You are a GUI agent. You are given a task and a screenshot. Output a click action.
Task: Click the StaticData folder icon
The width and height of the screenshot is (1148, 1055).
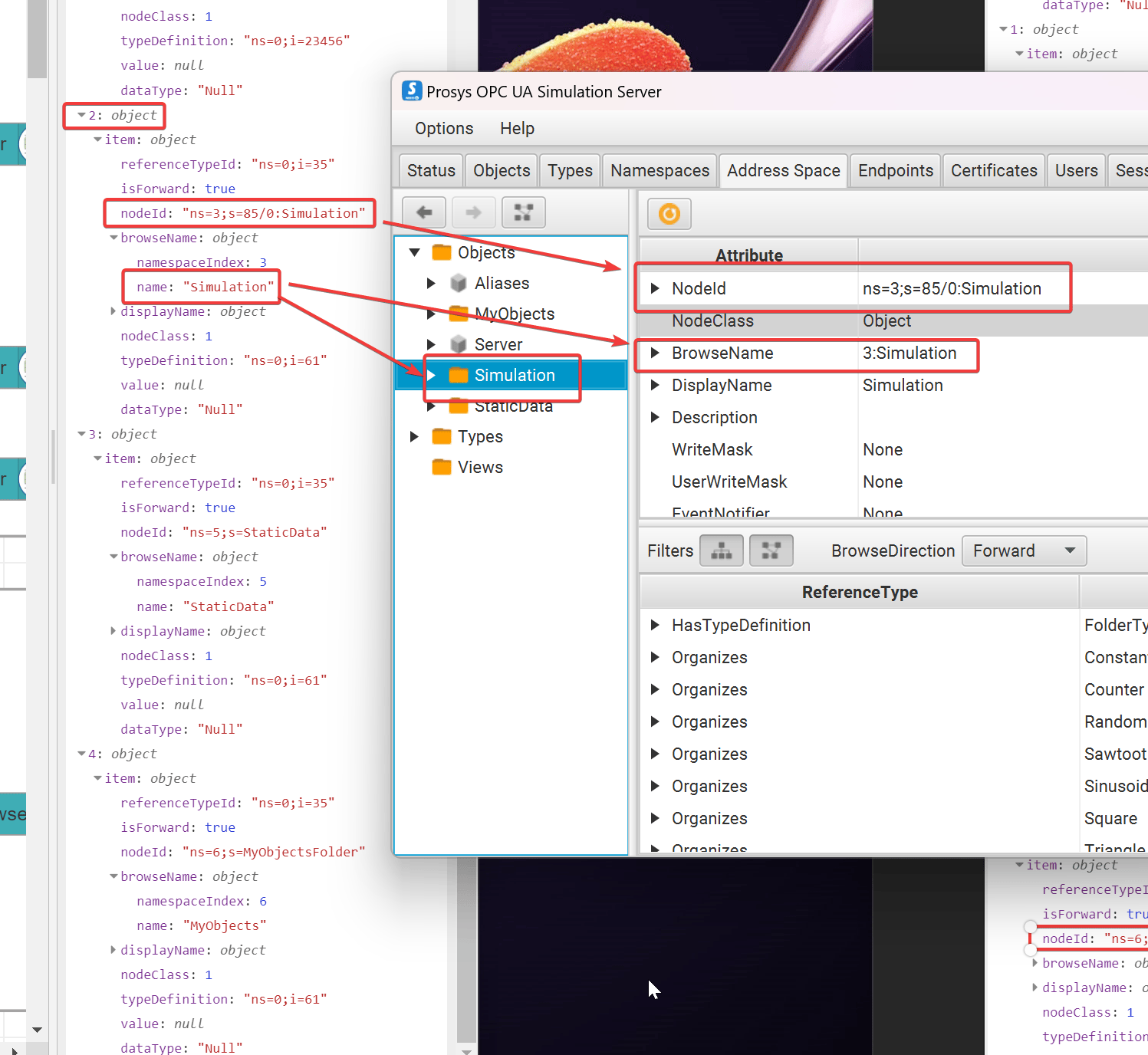pyautogui.click(x=458, y=406)
